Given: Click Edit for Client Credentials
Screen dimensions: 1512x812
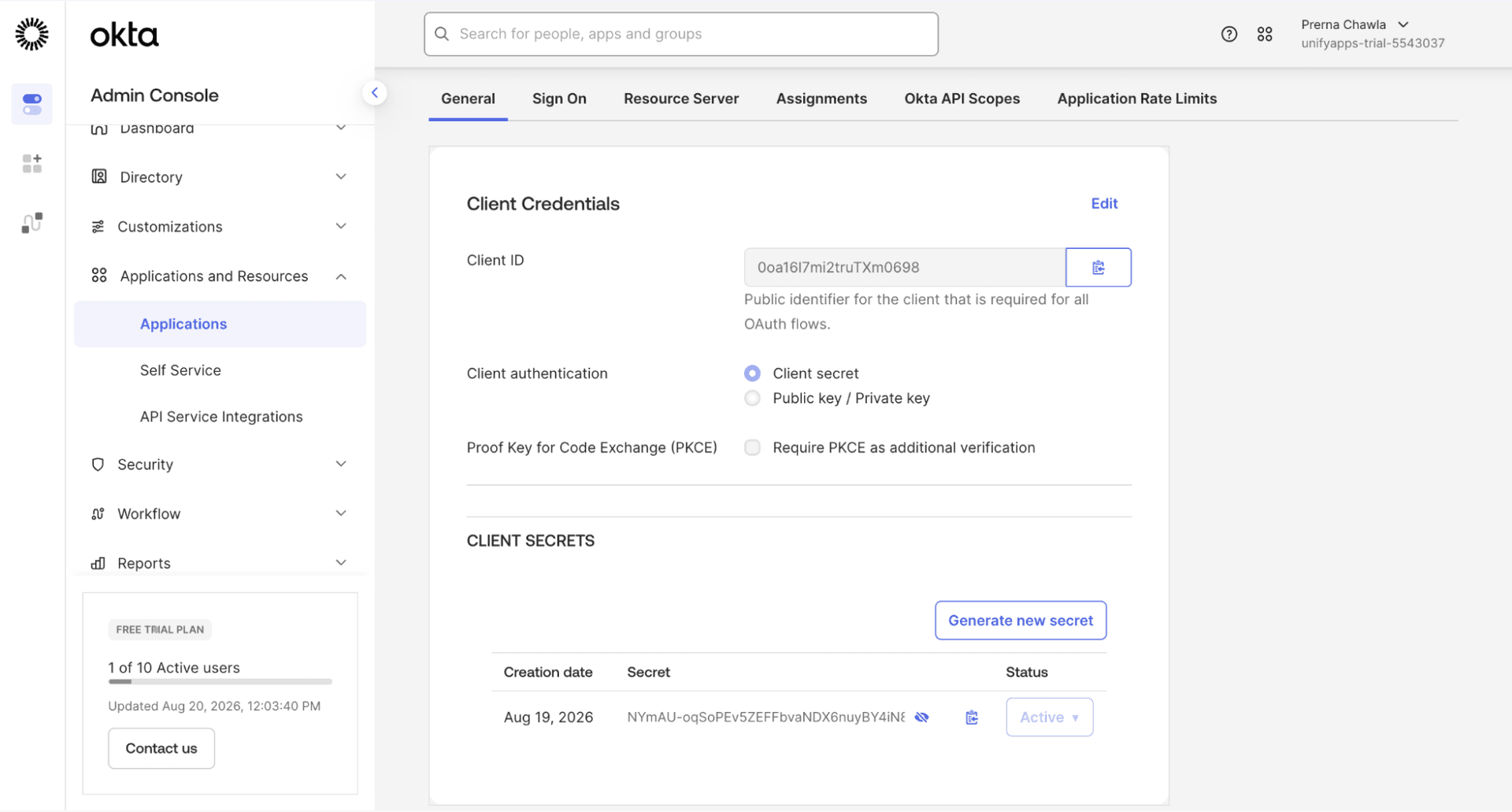Looking at the screenshot, I should click(x=1104, y=204).
